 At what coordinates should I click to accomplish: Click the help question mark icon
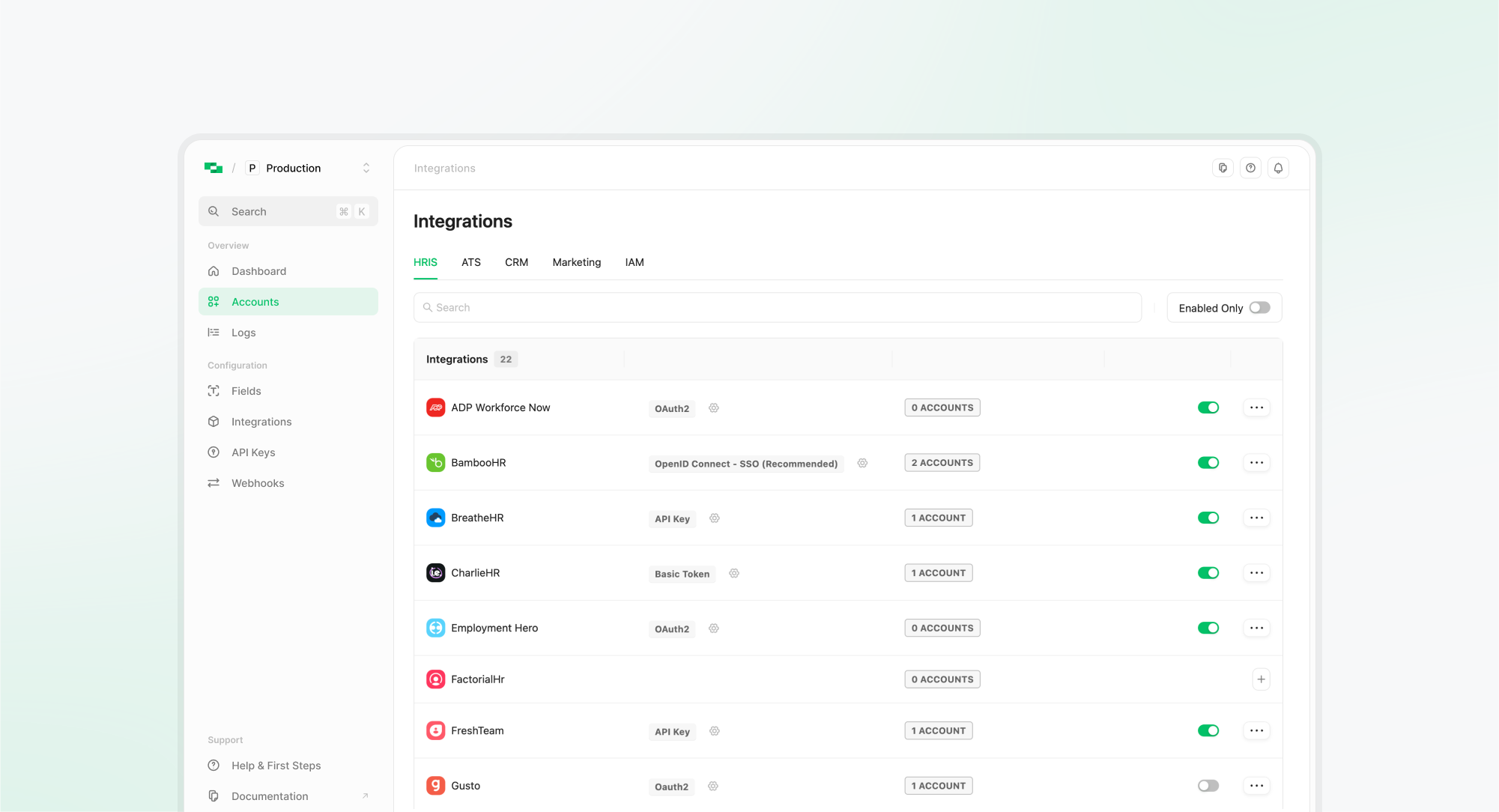[1250, 168]
